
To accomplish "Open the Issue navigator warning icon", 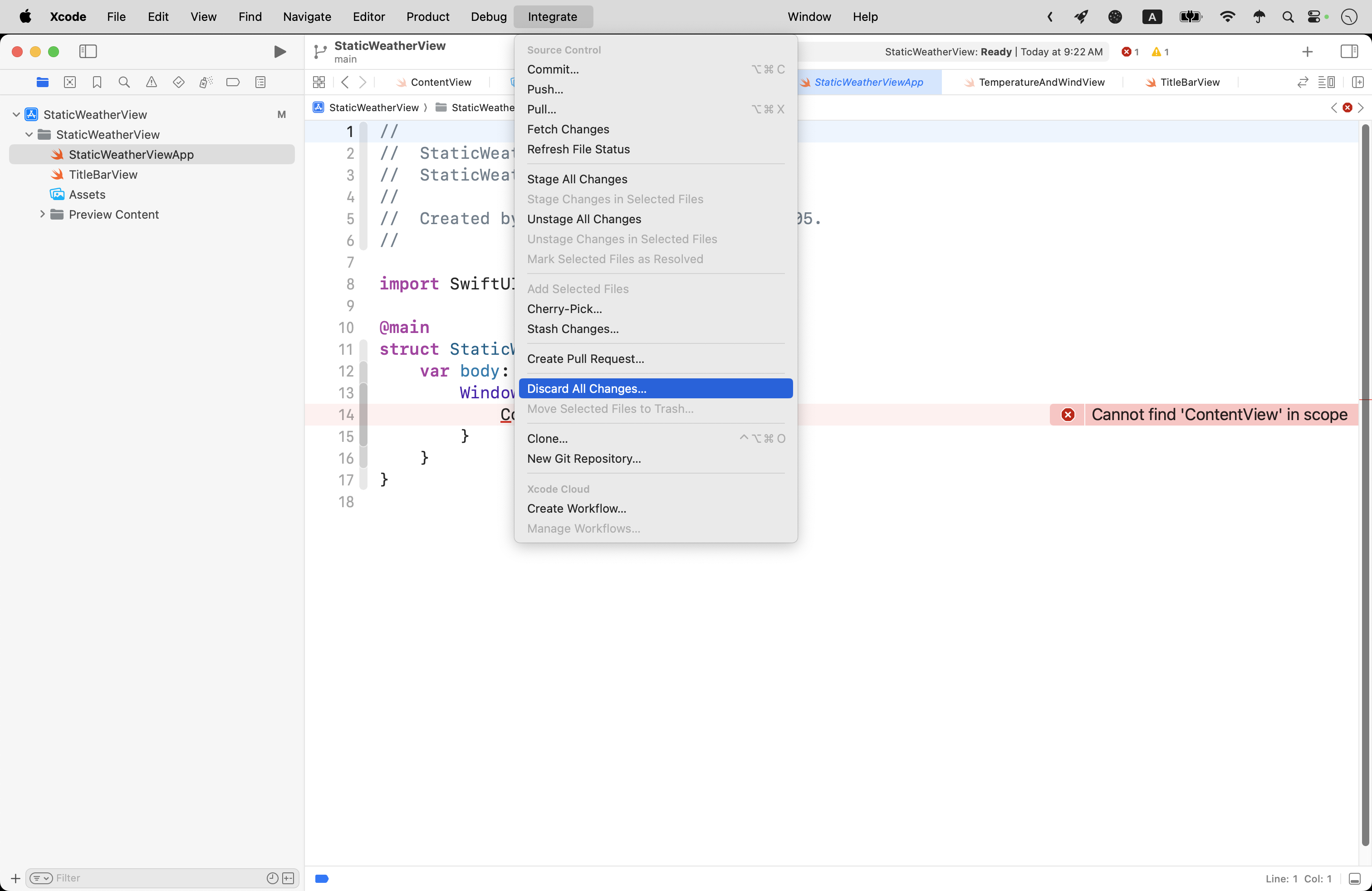I will [x=151, y=83].
